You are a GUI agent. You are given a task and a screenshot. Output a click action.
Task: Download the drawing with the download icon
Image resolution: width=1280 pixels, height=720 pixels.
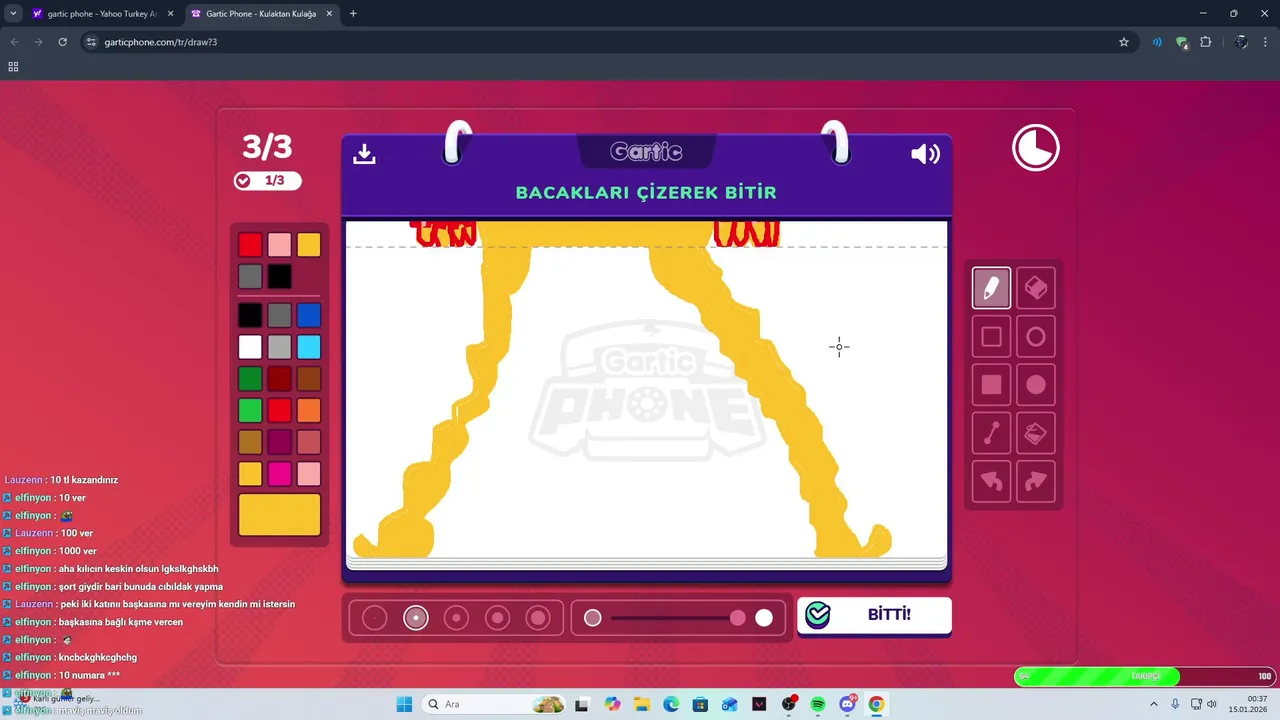click(364, 153)
